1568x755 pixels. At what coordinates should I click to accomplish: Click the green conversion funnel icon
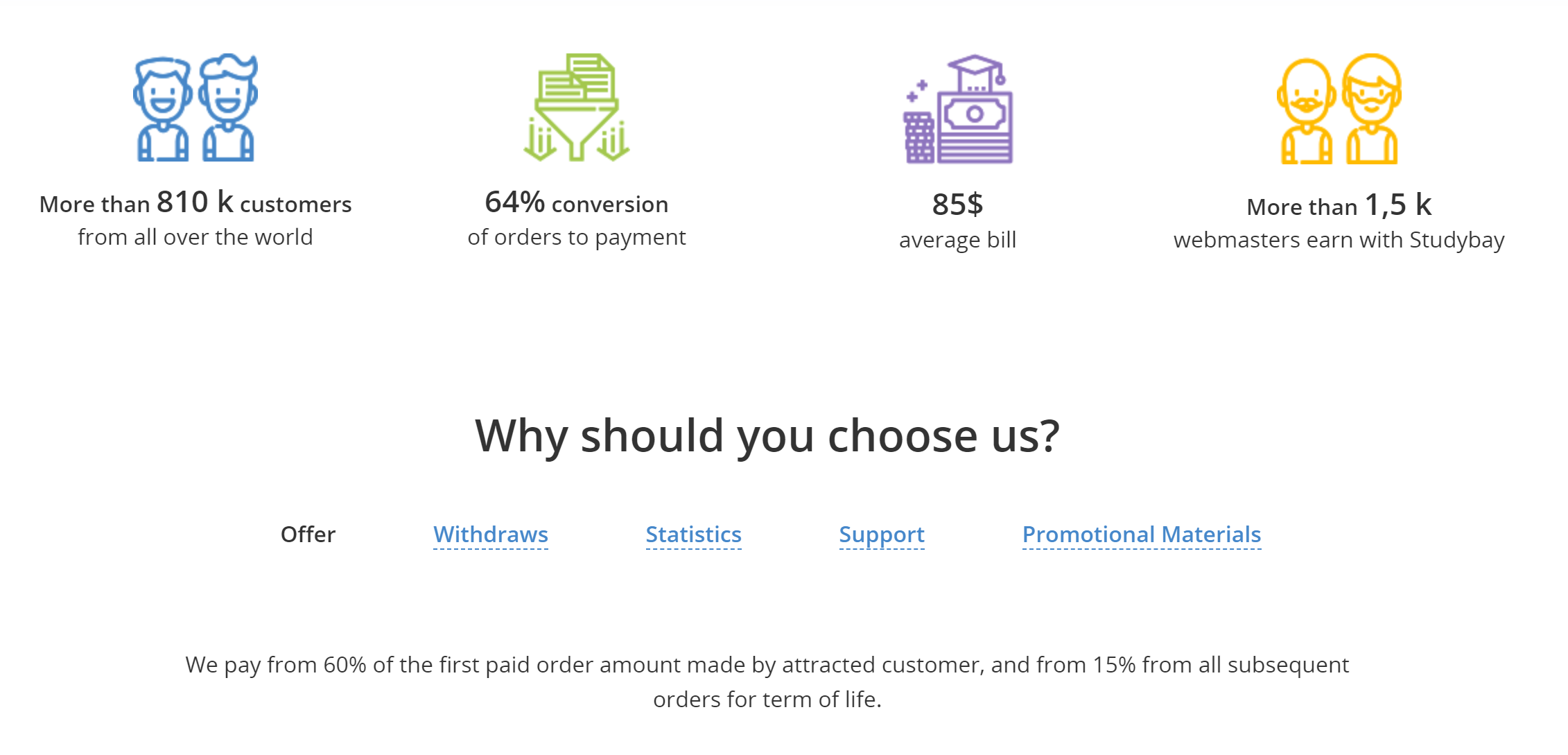point(576,108)
